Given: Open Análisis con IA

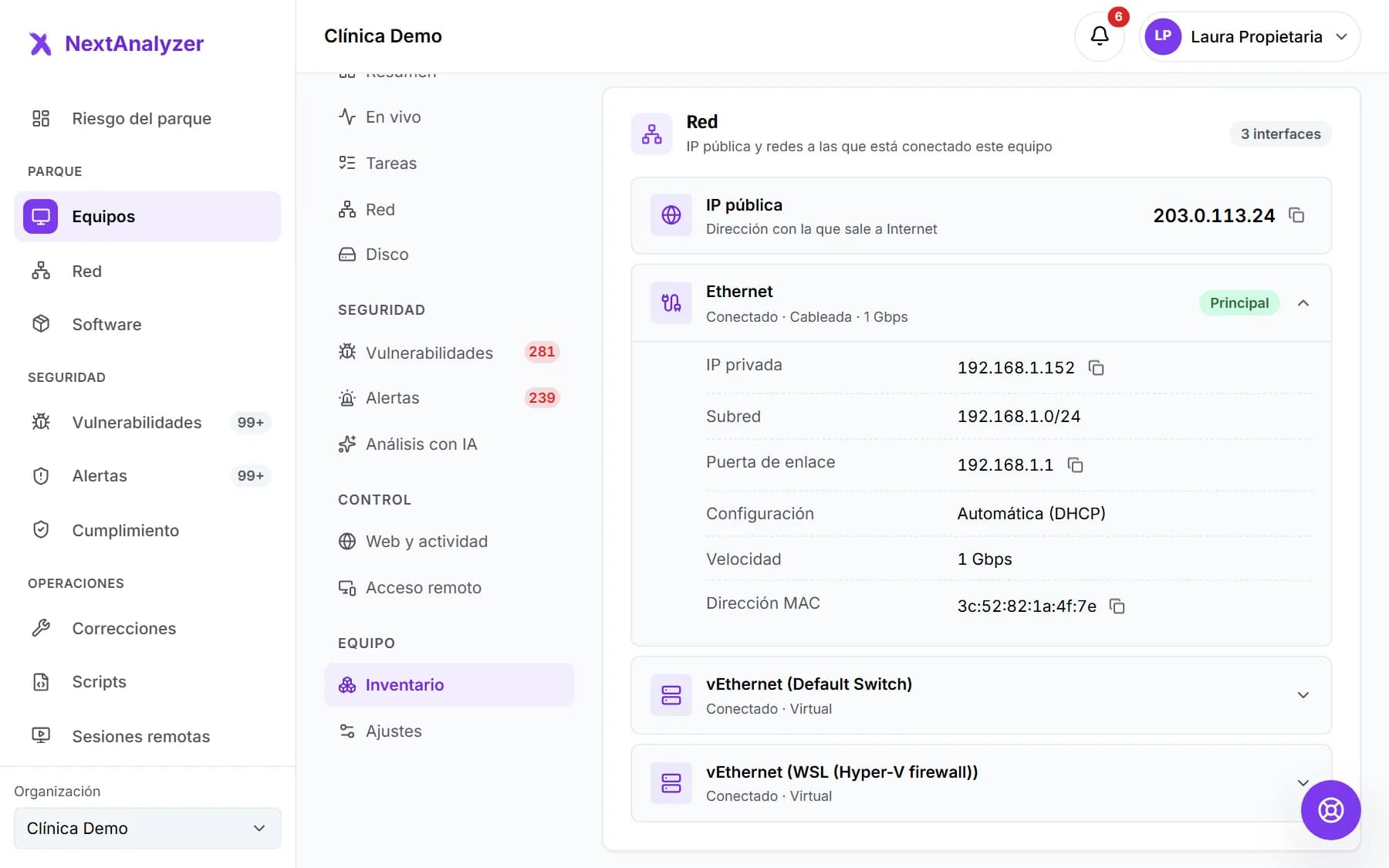Looking at the screenshot, I should coord(449,444).
